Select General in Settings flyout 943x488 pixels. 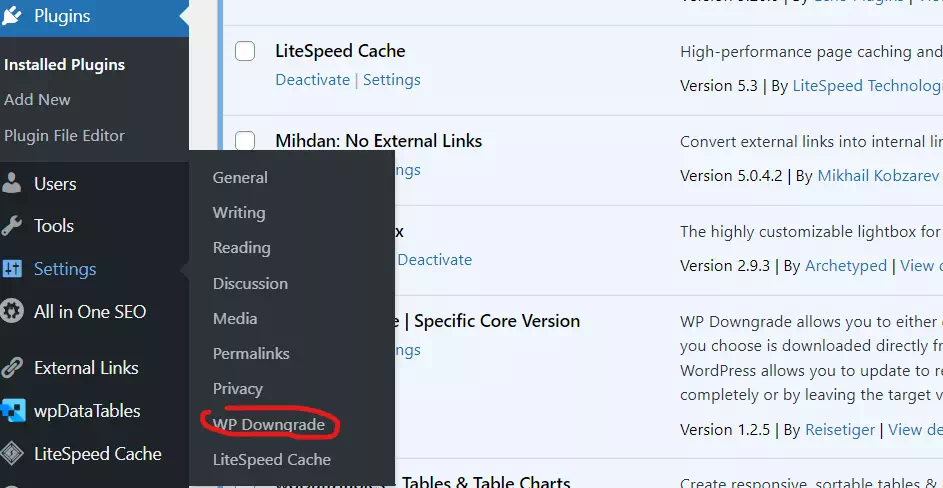point(240,178)
